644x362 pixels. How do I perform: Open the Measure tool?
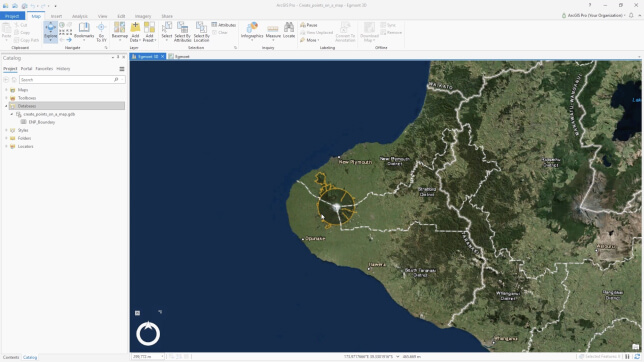coord(273,32)
